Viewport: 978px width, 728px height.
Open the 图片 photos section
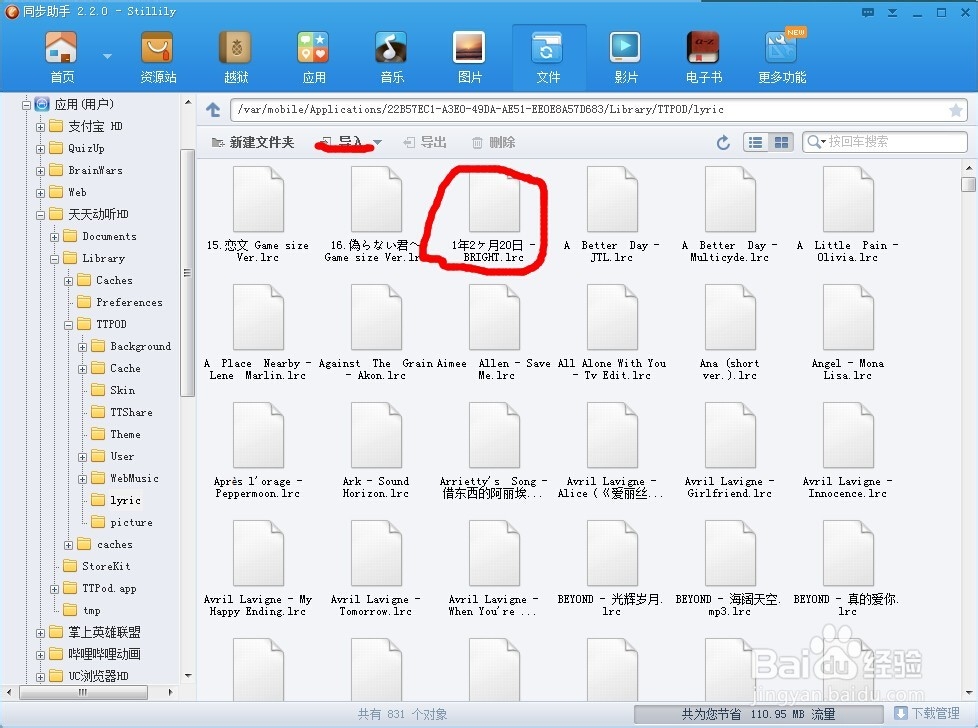[x=470, y=57]
